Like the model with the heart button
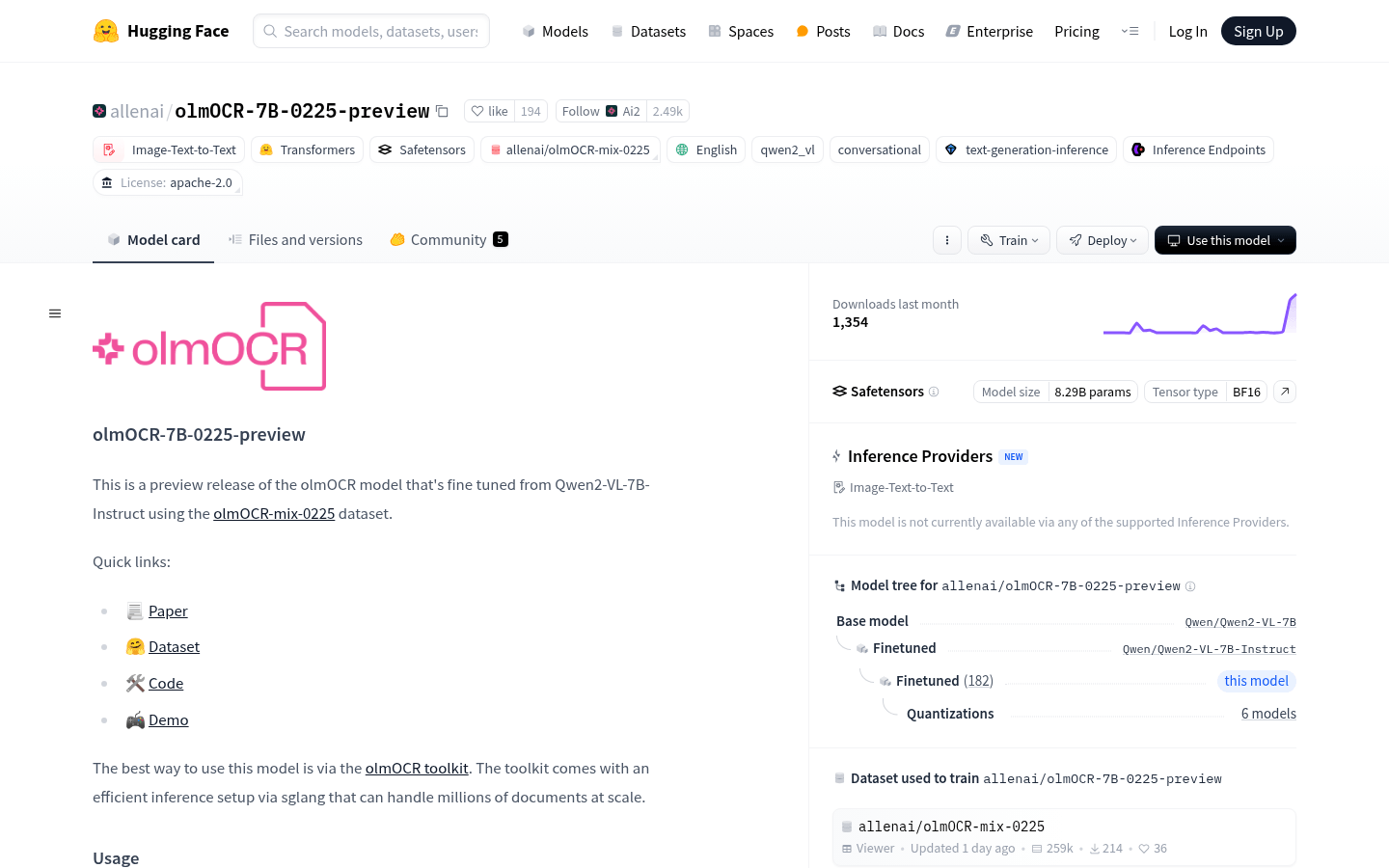The image size is (1389, 868). [489, 111]
